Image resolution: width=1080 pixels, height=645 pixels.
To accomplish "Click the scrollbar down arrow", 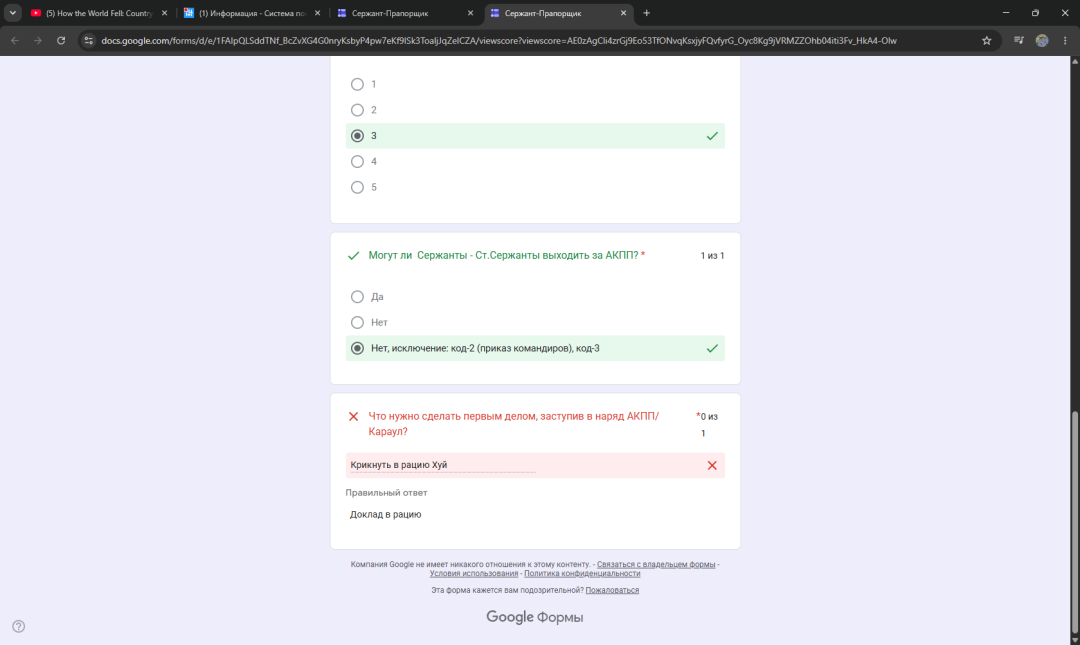I will click(1074, 640).
